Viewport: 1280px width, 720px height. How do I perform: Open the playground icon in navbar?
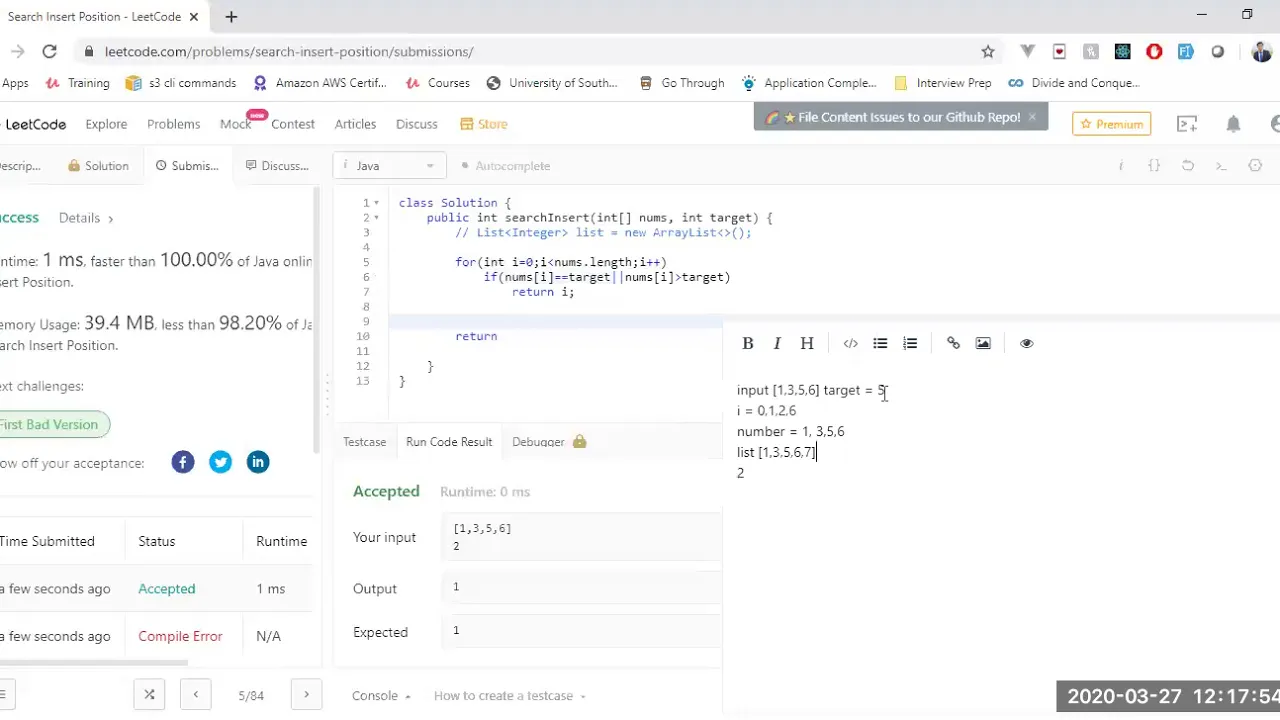click(1187, 124)
